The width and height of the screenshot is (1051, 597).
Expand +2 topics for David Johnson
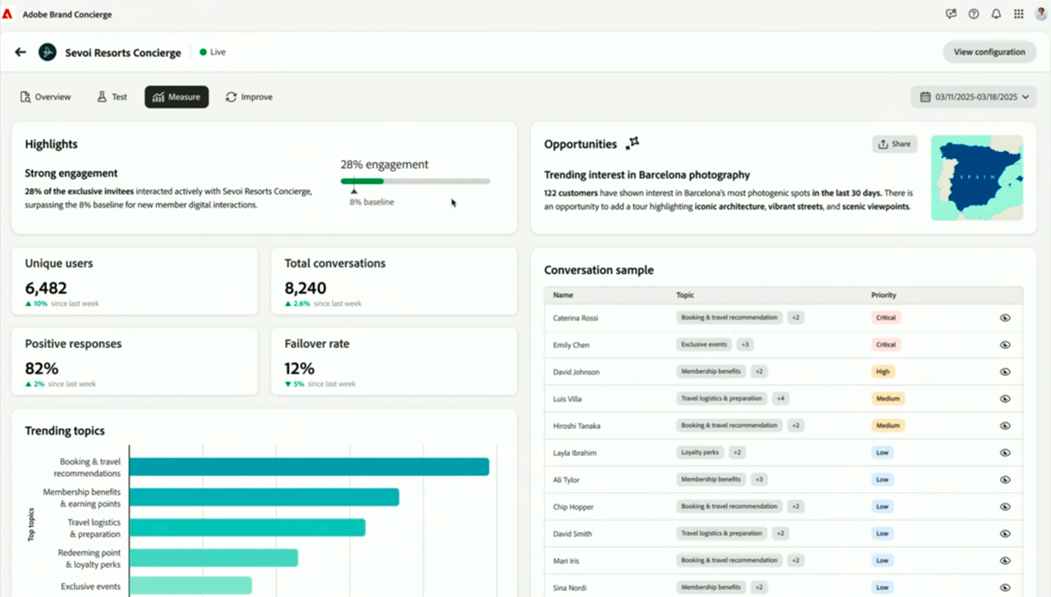coord(759,371)
